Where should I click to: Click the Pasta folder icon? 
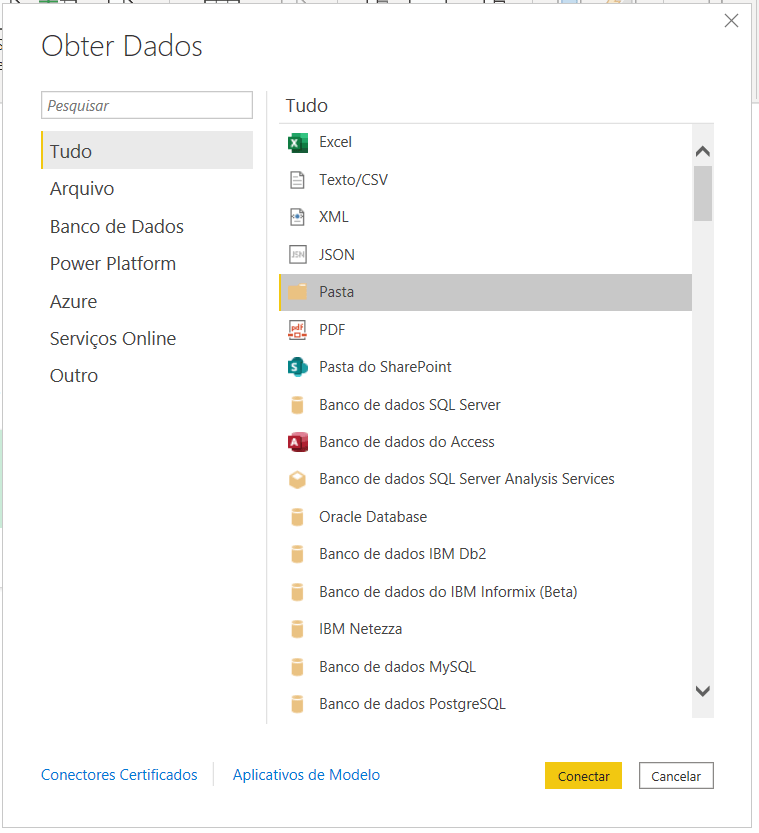tap(297, 292)
